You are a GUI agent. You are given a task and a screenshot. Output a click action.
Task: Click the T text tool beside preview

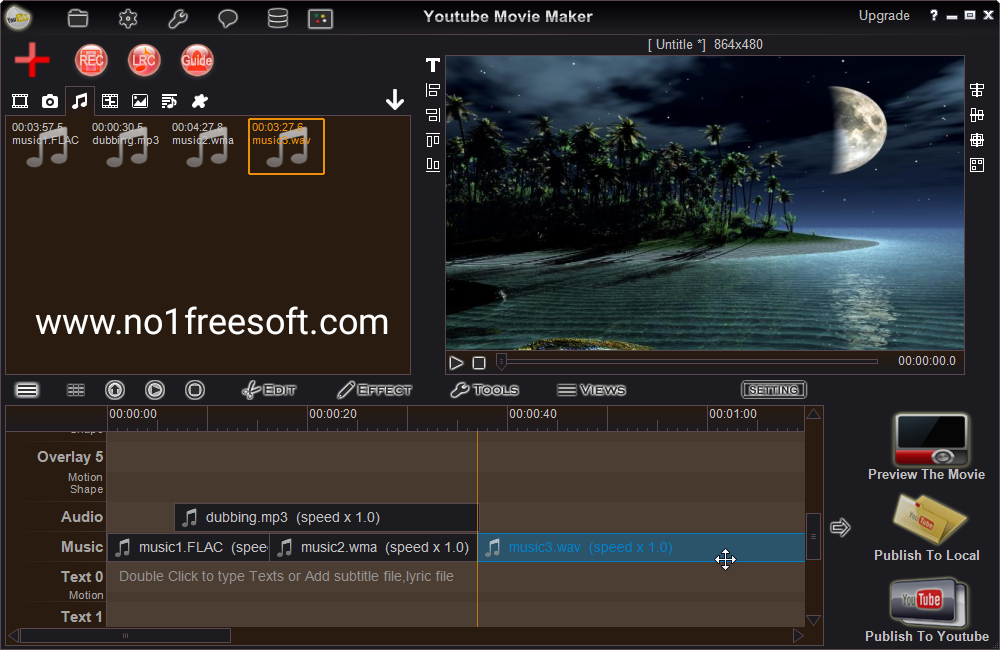(433, 64)
